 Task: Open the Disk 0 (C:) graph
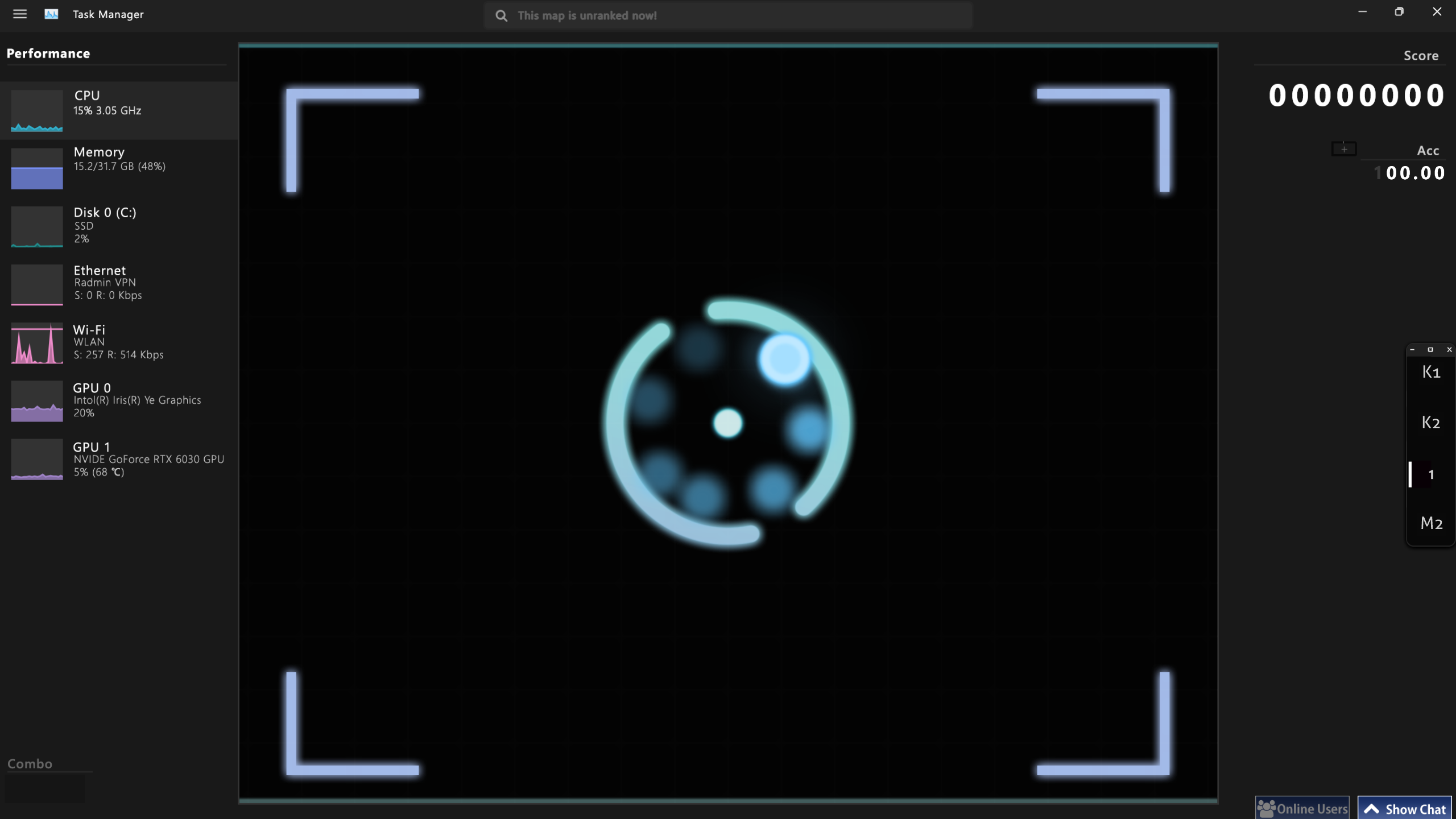[x=37, y=227]
